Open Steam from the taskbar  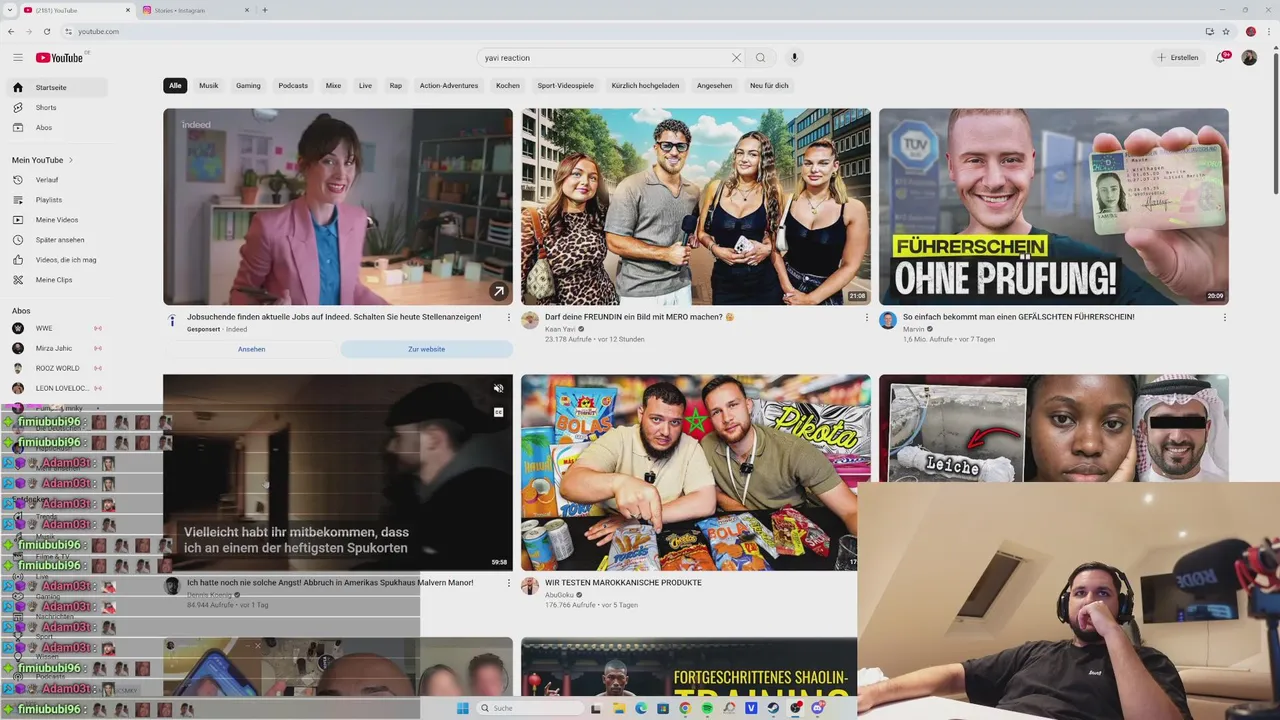tap(773, 708)
